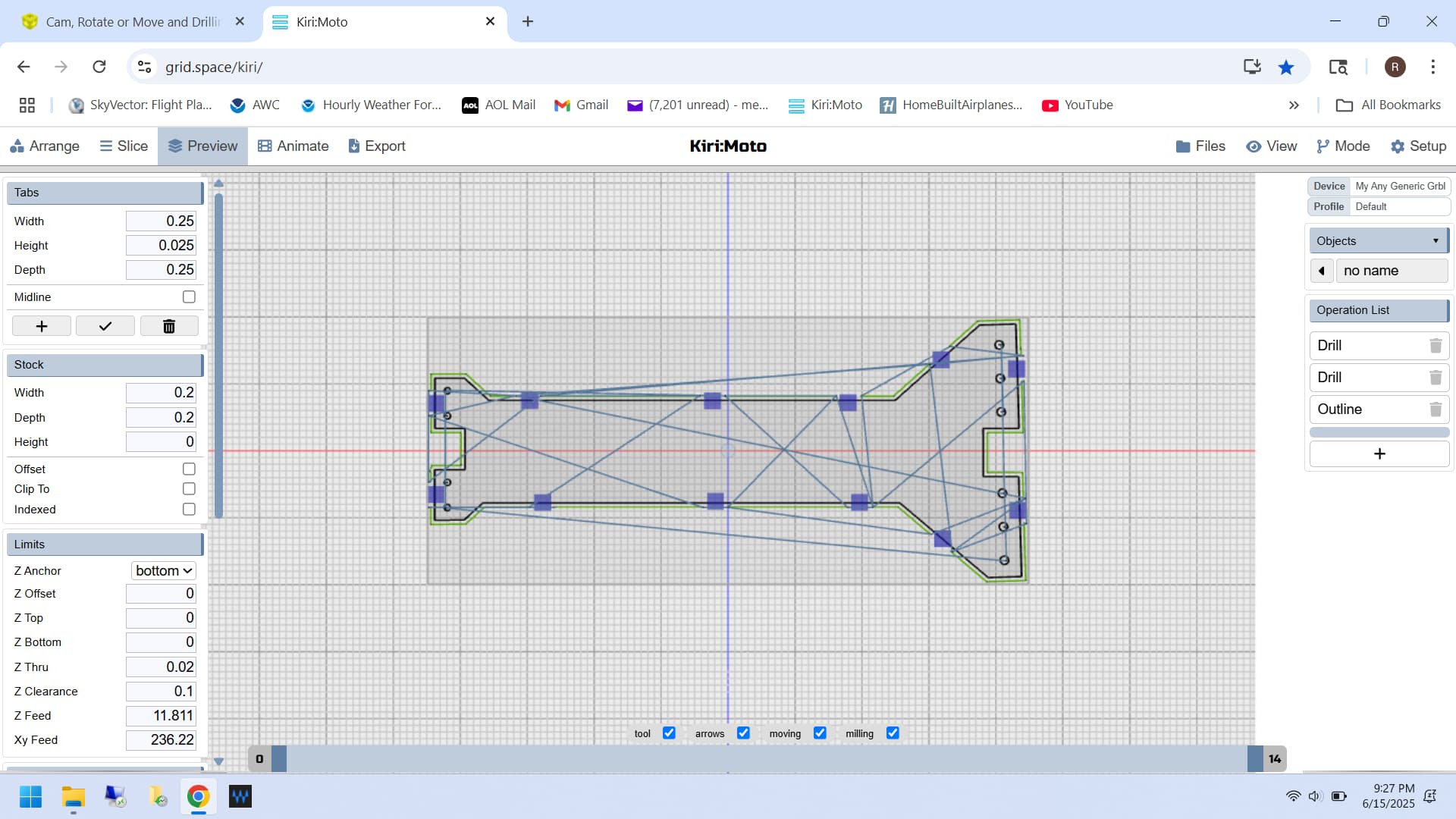
Task: Click the tabs checkmark confirm icon
Action: [x=105, y=326]
